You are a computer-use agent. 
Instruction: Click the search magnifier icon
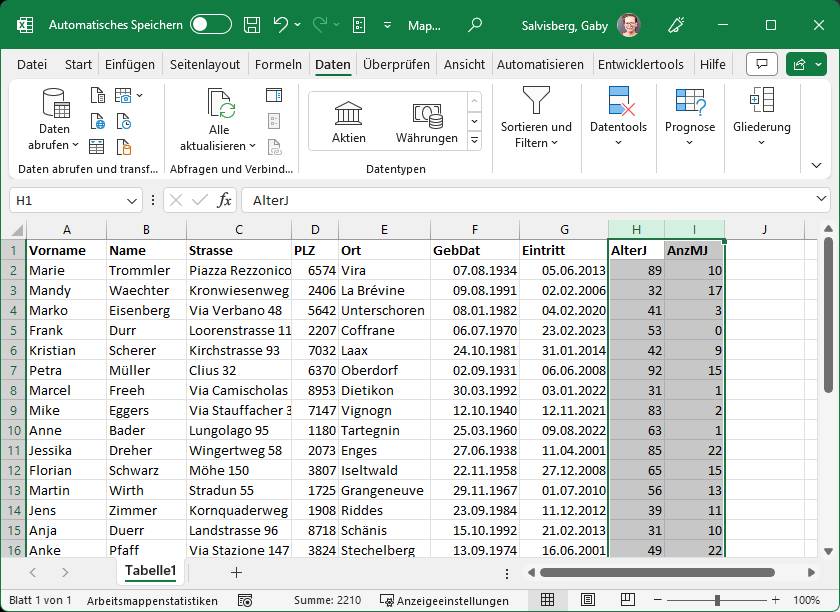point(475,25)
